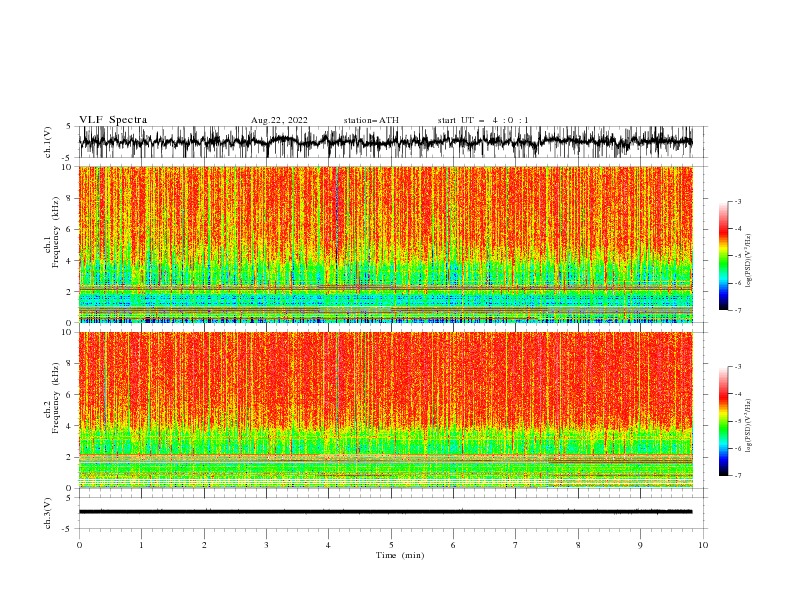Click the ch.2 PSD color bar
792x612 pixels.
[x=723, y=421]
